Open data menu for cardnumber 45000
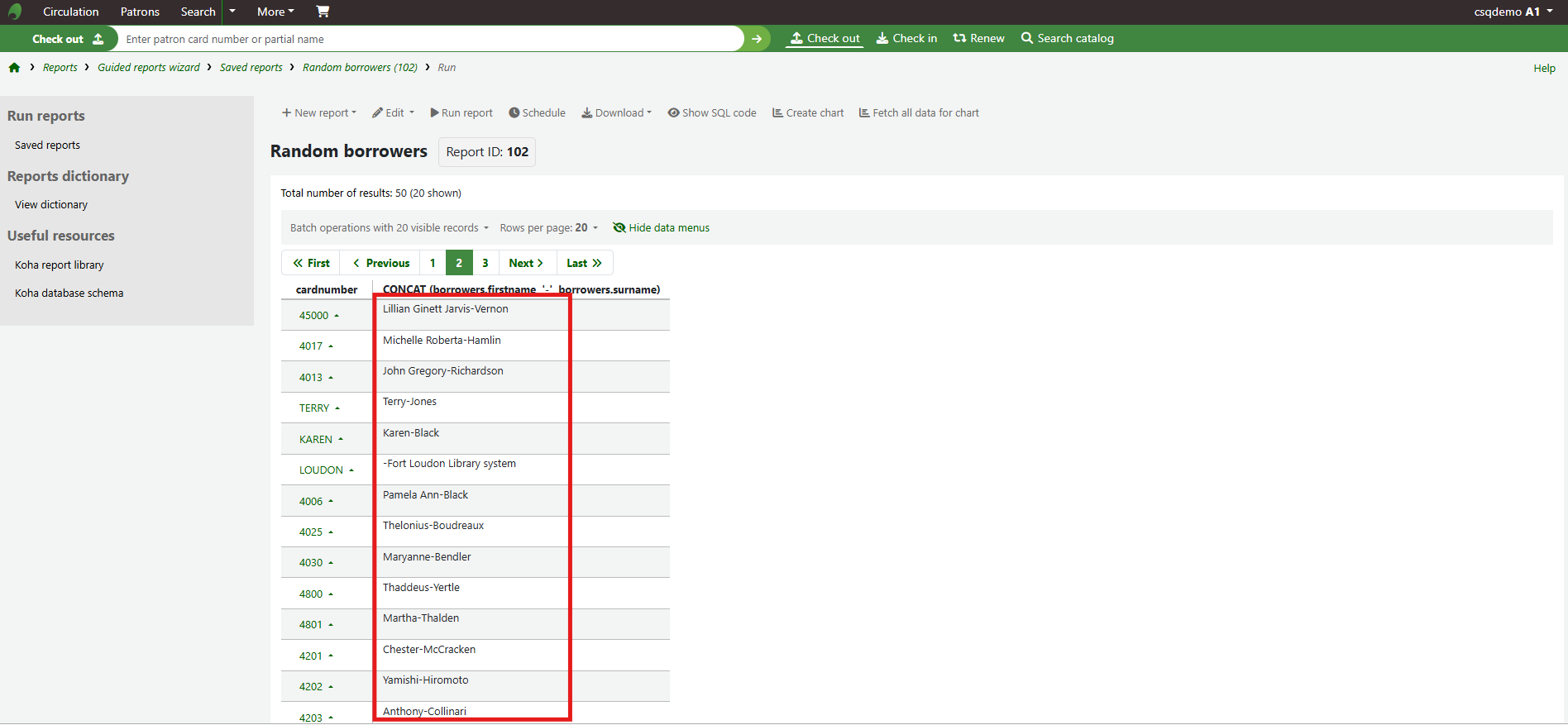Image resolution: width=1568 pixels, height=725 pixels. pos(319,316)
